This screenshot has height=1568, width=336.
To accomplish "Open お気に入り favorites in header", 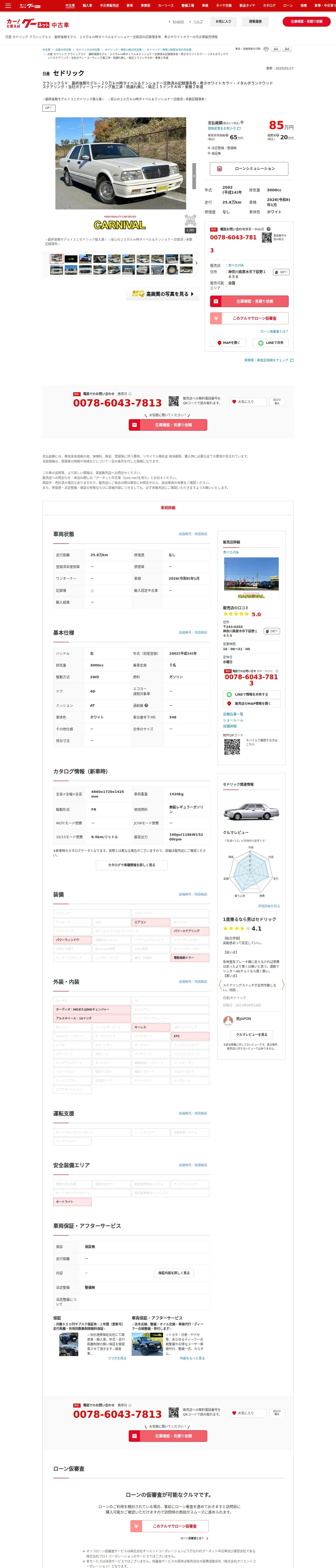I will coord(223,21).
